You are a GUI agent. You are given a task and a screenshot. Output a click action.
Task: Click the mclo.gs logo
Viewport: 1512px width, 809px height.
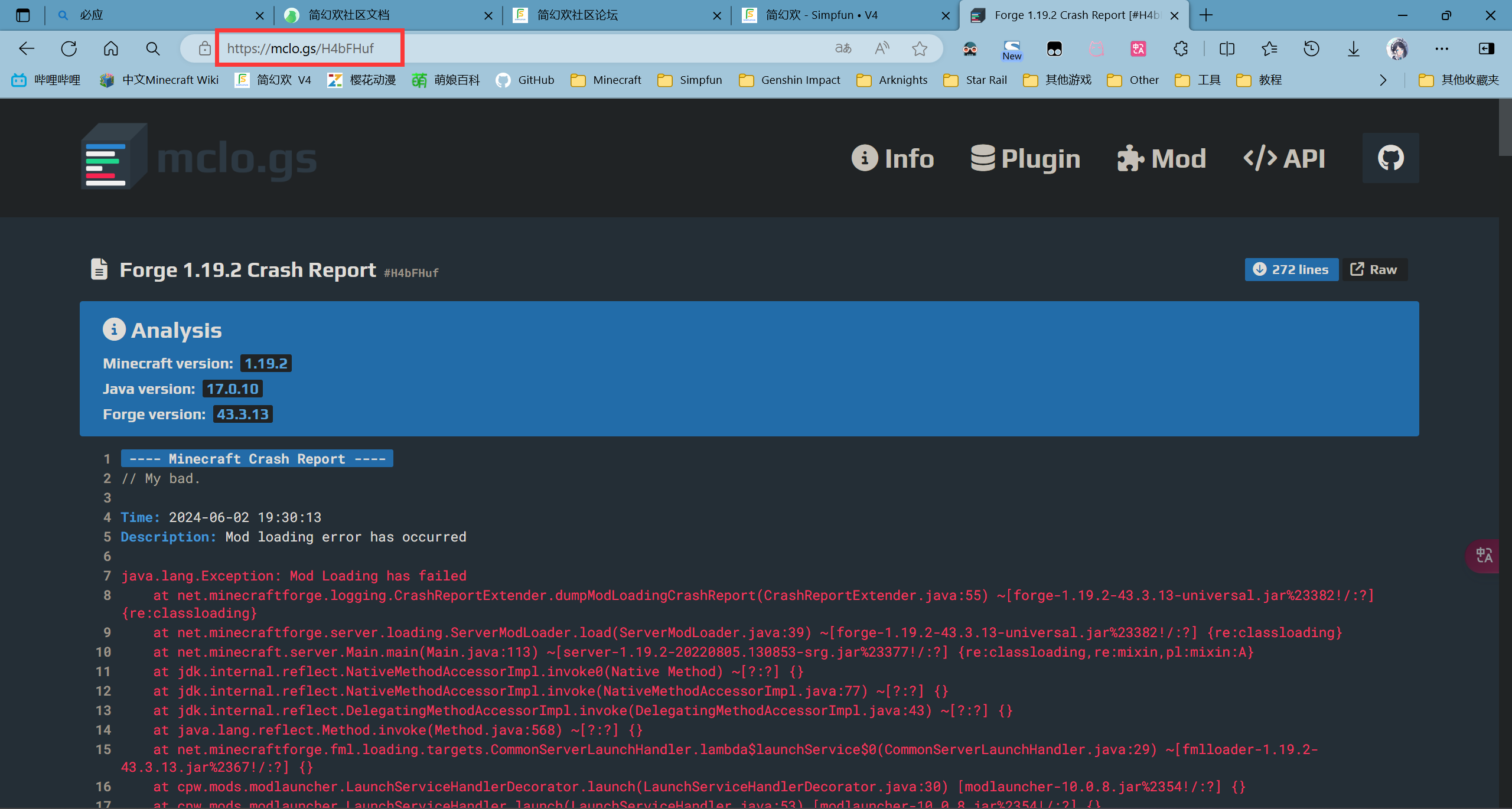[x=198, y=157]
